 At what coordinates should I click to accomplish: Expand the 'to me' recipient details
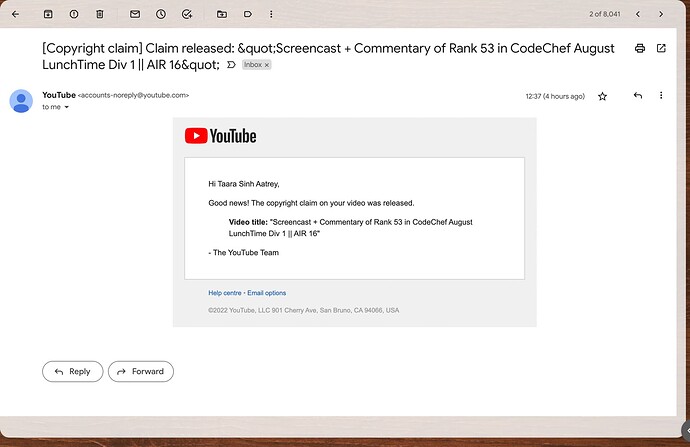[66, 107]
